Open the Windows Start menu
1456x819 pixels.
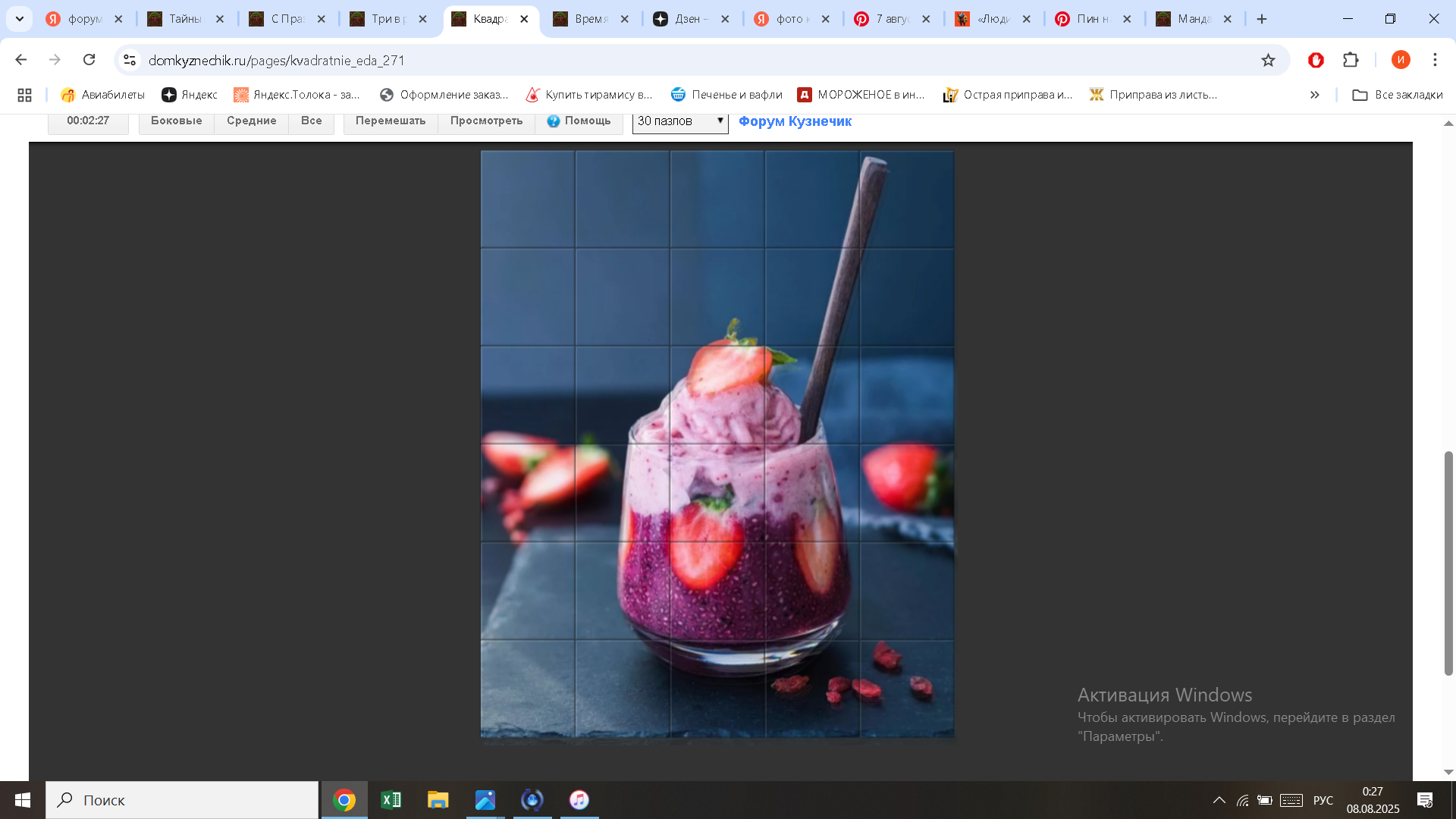click(x=23, y=800)
